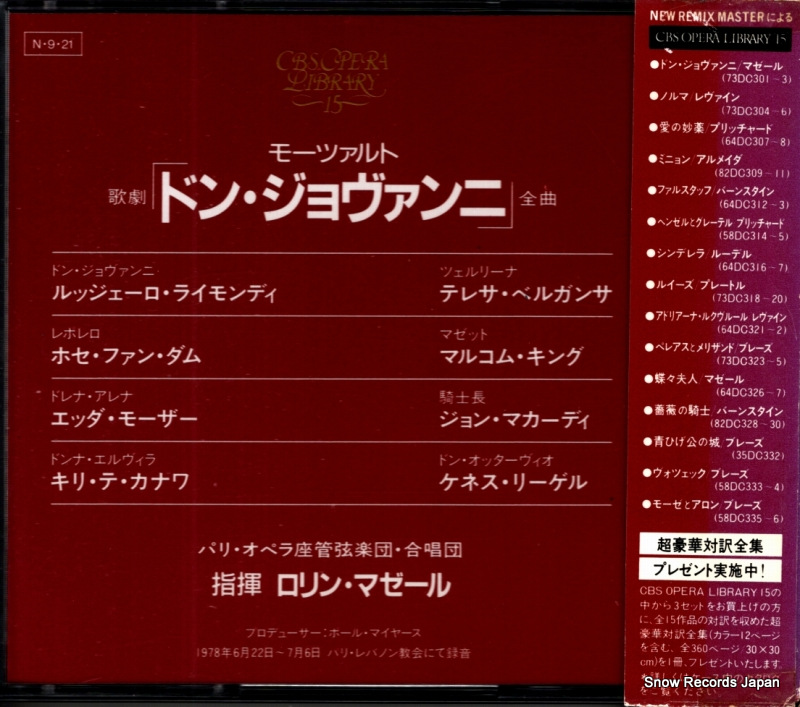Select singer ケネス・リーゲル
The height and width of the screenshot is (707, 800).
pyautogui.click(x=513, y=483)
